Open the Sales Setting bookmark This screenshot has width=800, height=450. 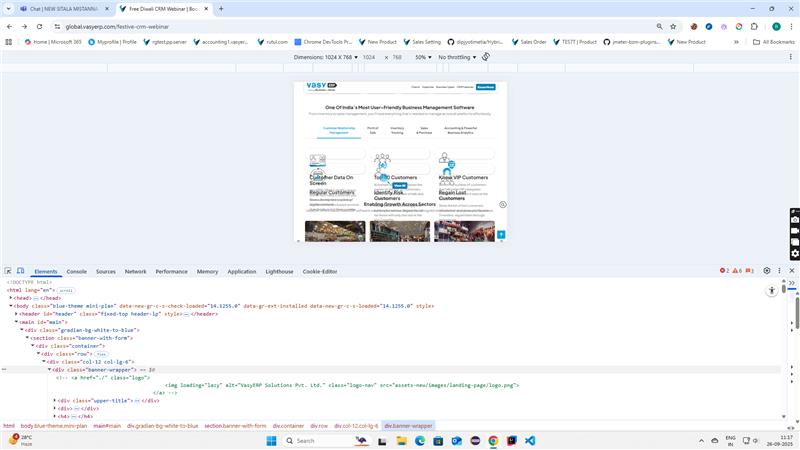pyautogui.click(x=424, y=42)
